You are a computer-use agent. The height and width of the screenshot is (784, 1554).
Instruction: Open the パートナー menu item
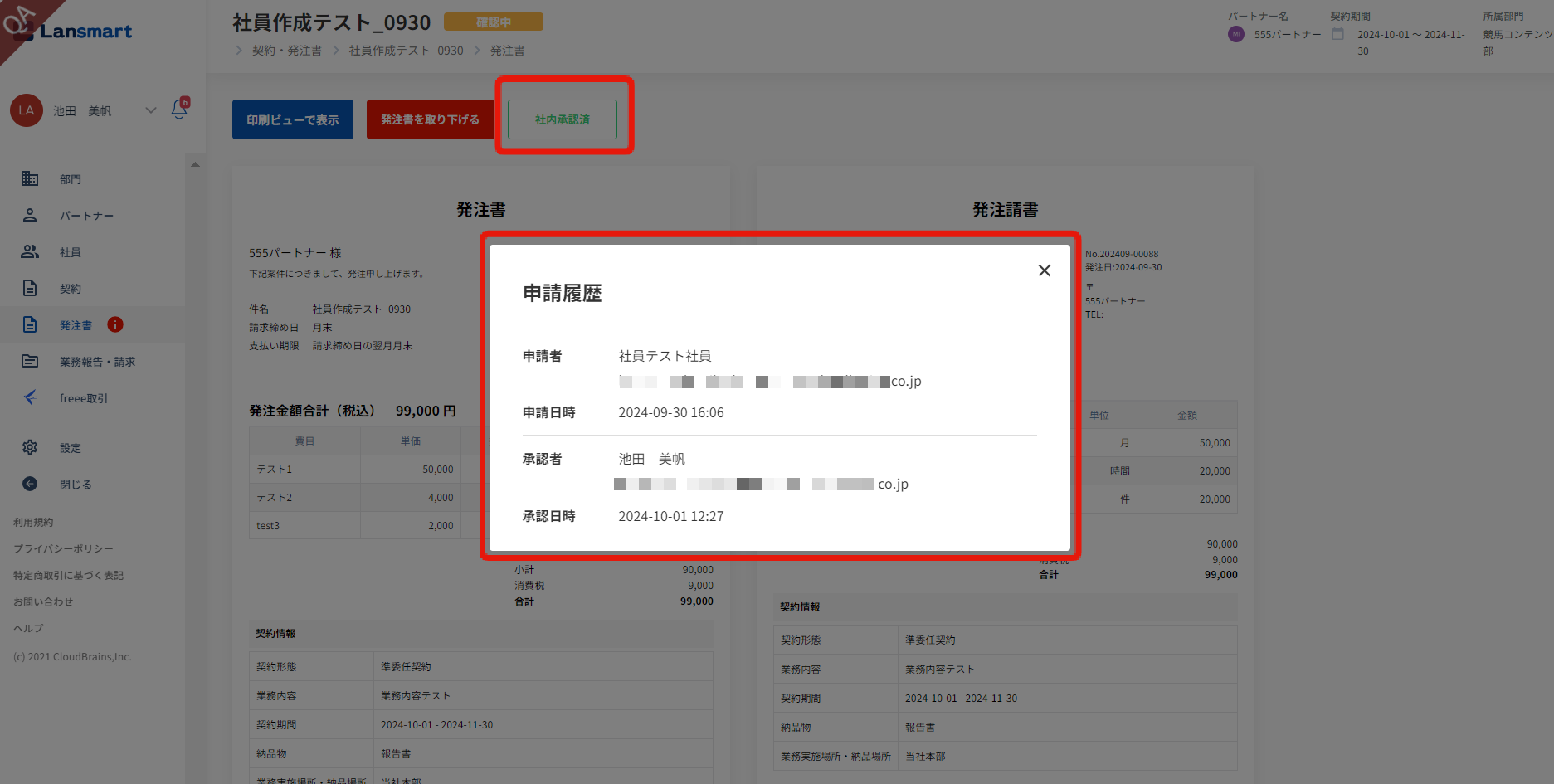86,216
